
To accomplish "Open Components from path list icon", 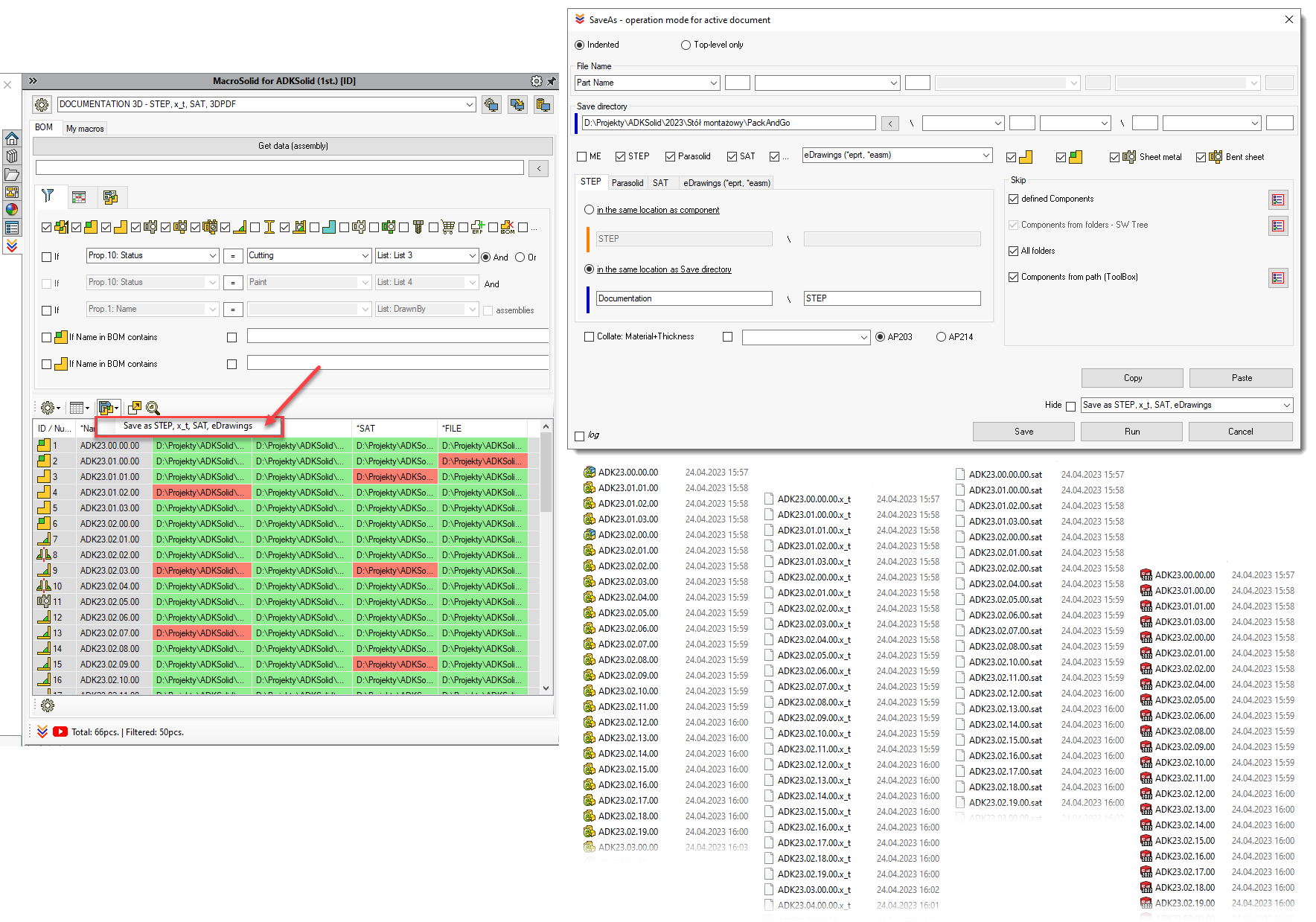I will [x=1278, y=278].
